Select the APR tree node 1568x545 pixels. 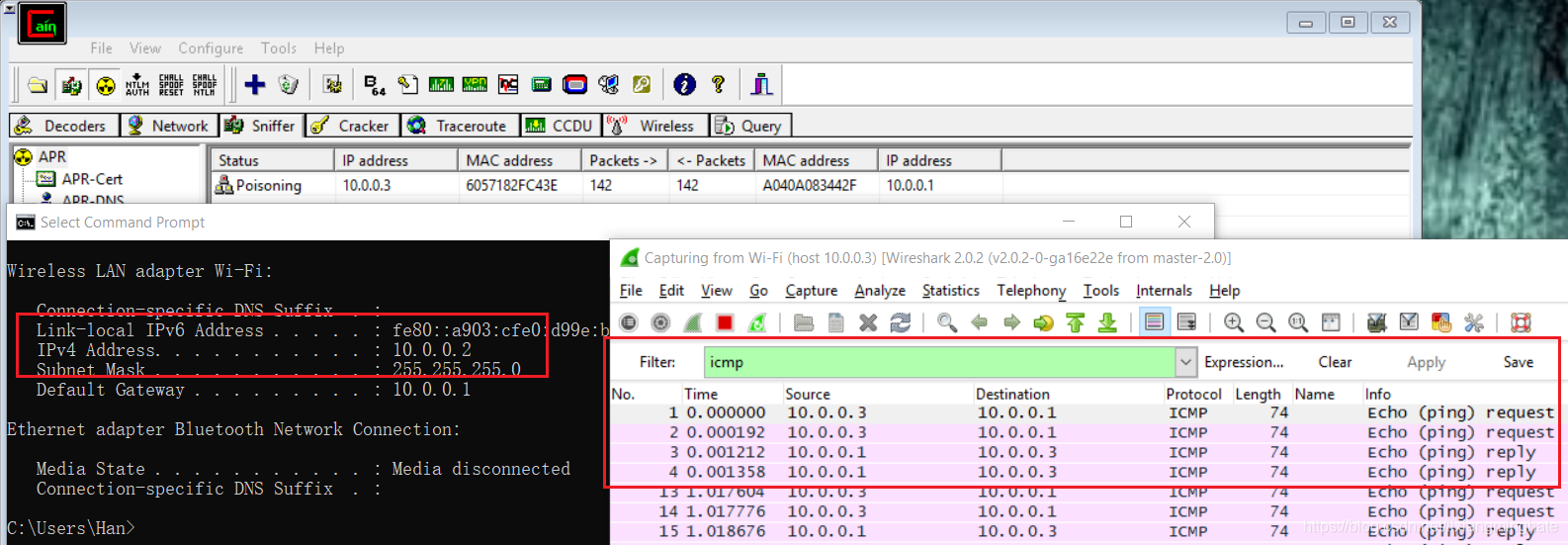point(51,156)
